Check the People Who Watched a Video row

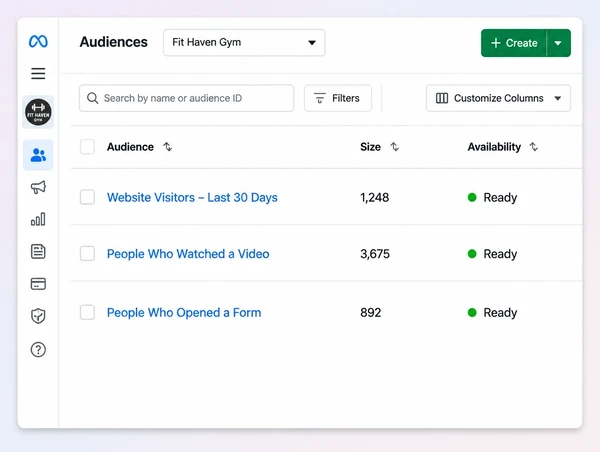pyautogui.click(x=88, y=253)
